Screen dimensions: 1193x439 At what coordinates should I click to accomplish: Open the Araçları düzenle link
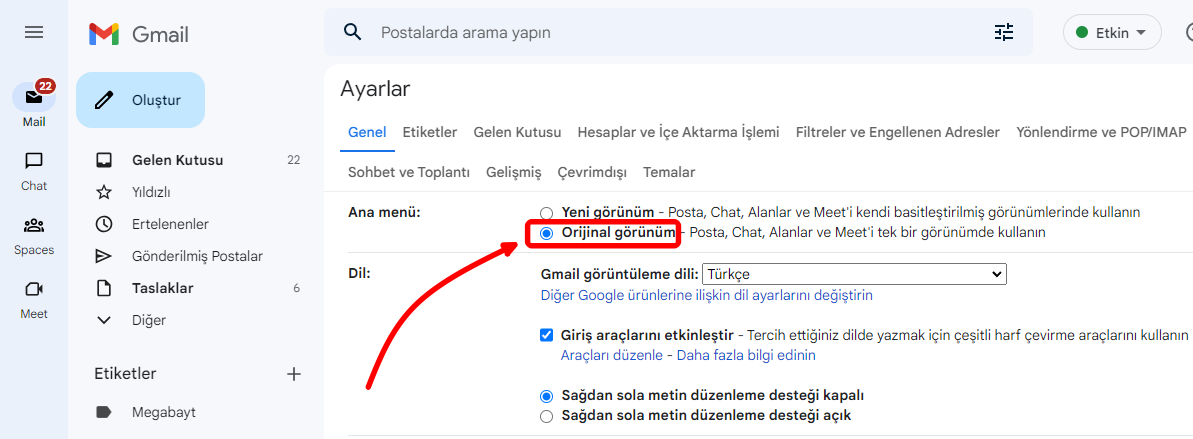click(x=611, y=355)
